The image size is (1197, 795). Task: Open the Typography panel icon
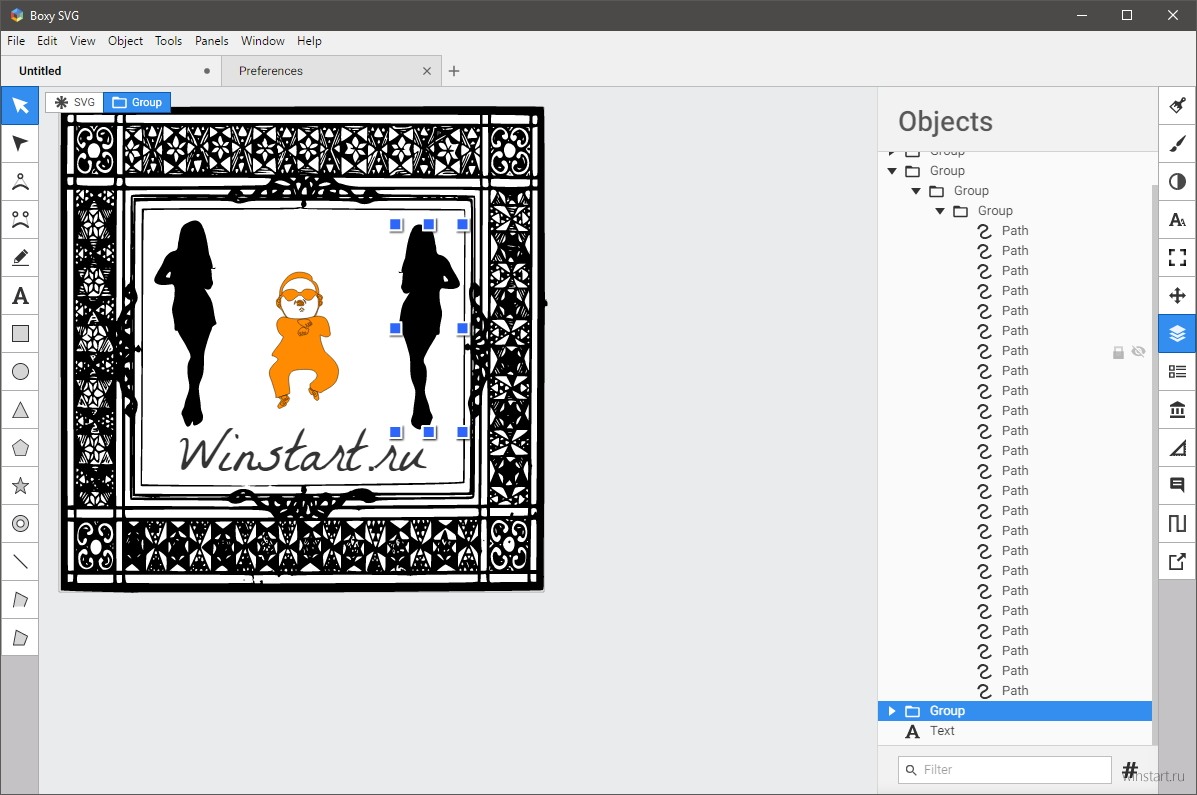[x=1177, y=220]
